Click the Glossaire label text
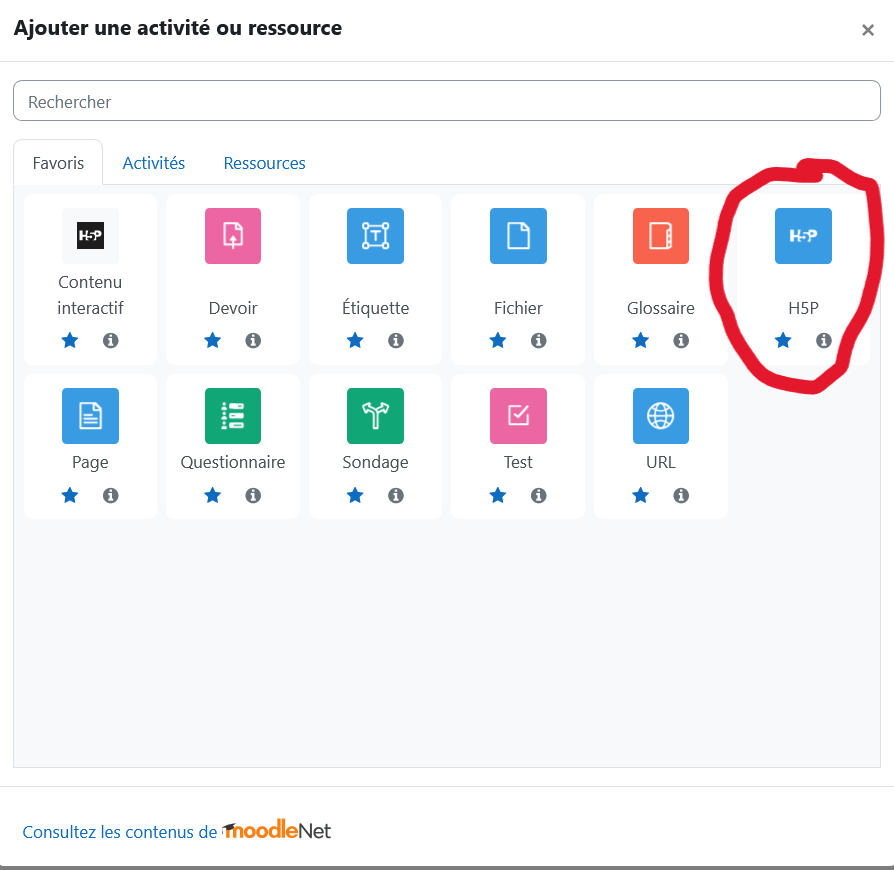The width and height of the screenshot is (894, 870). tap(661, 308)
